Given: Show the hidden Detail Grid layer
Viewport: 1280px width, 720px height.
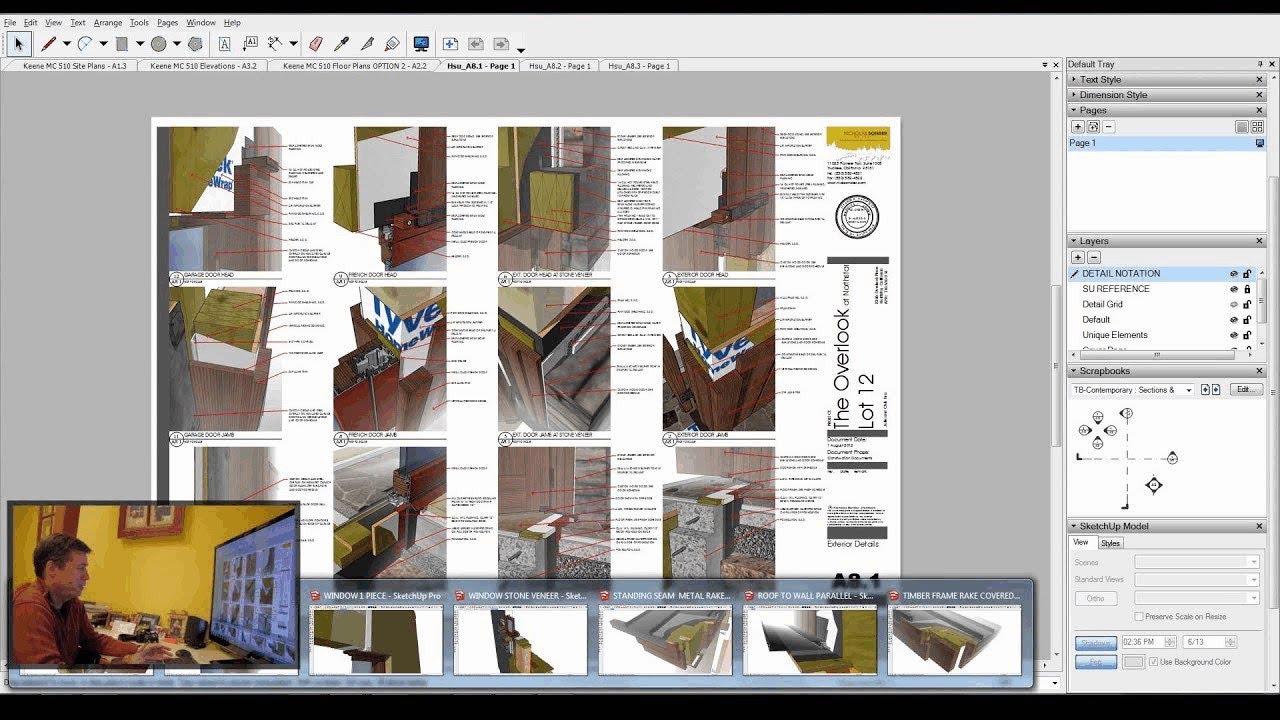Looking at the screenshot, I should point(1233,304).
